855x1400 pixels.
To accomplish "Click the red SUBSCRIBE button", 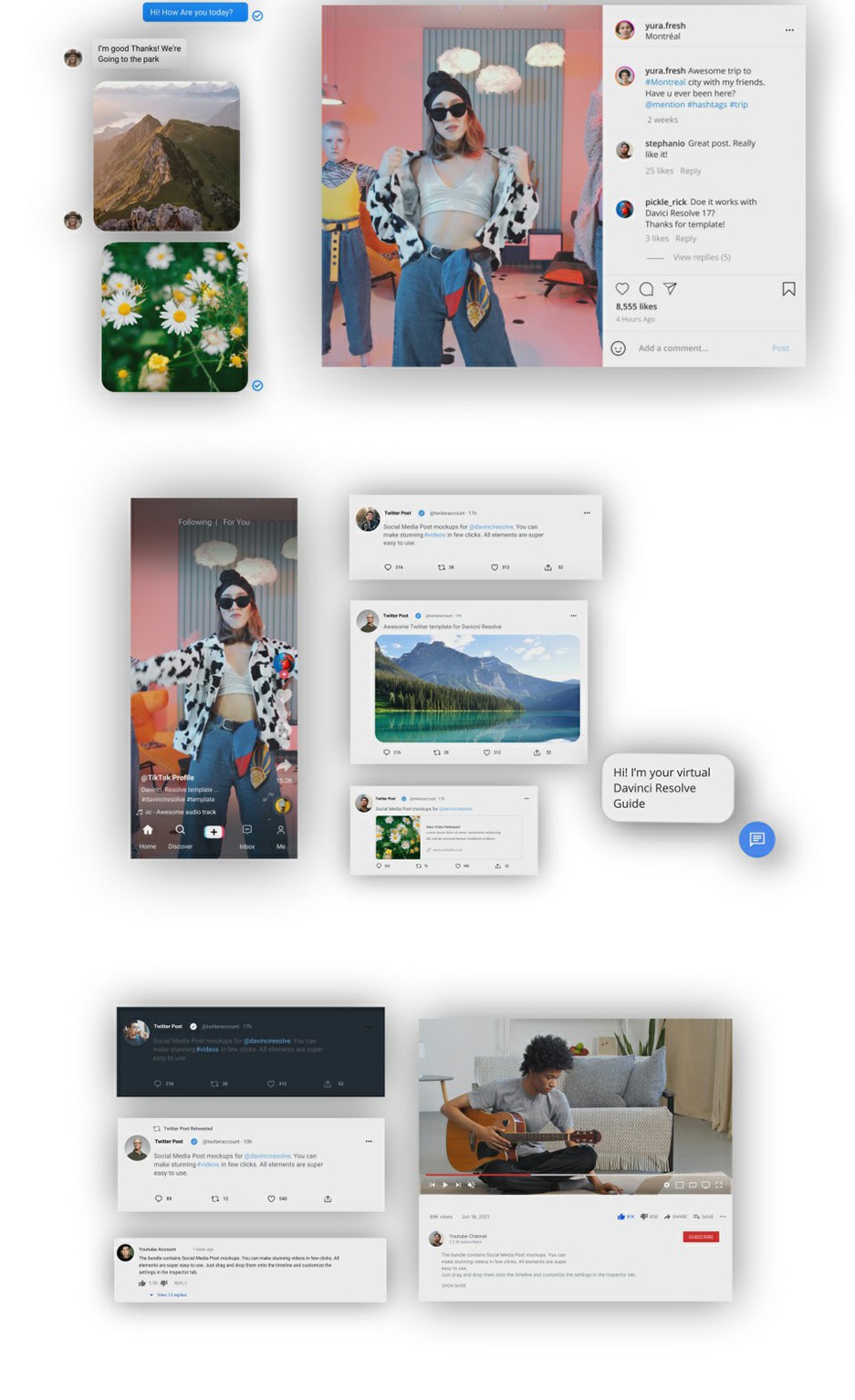I will pyautogui.click(x=701, y=1237).
